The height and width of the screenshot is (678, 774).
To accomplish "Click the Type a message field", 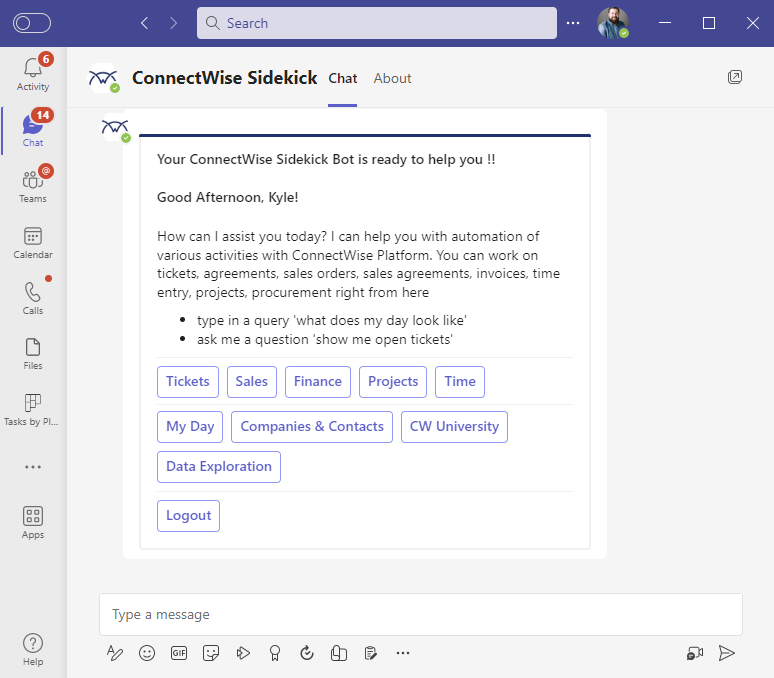I will tap(421, 614).
